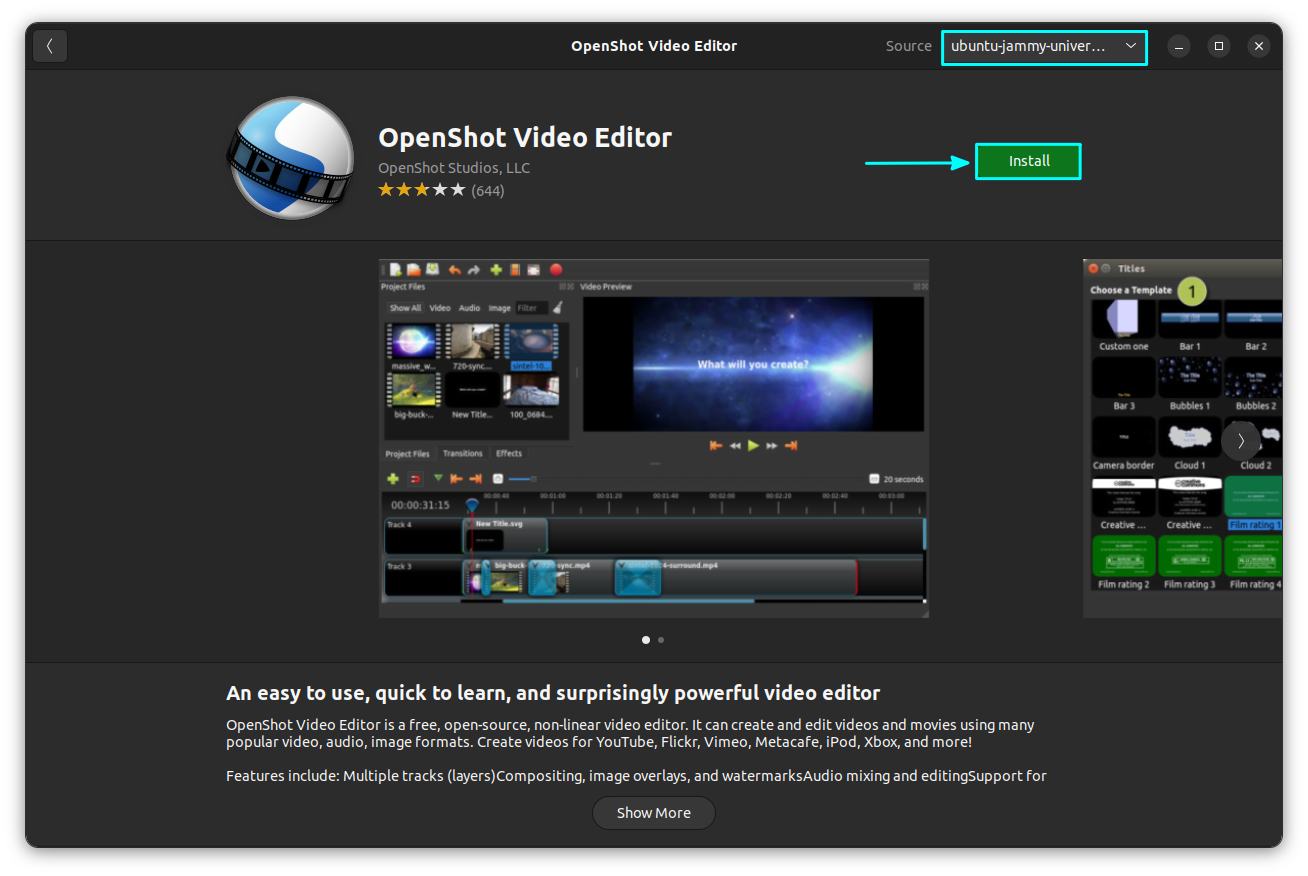1308x876 pixels.
Task: Go back using the header back arrow
Action: (50, 46)
